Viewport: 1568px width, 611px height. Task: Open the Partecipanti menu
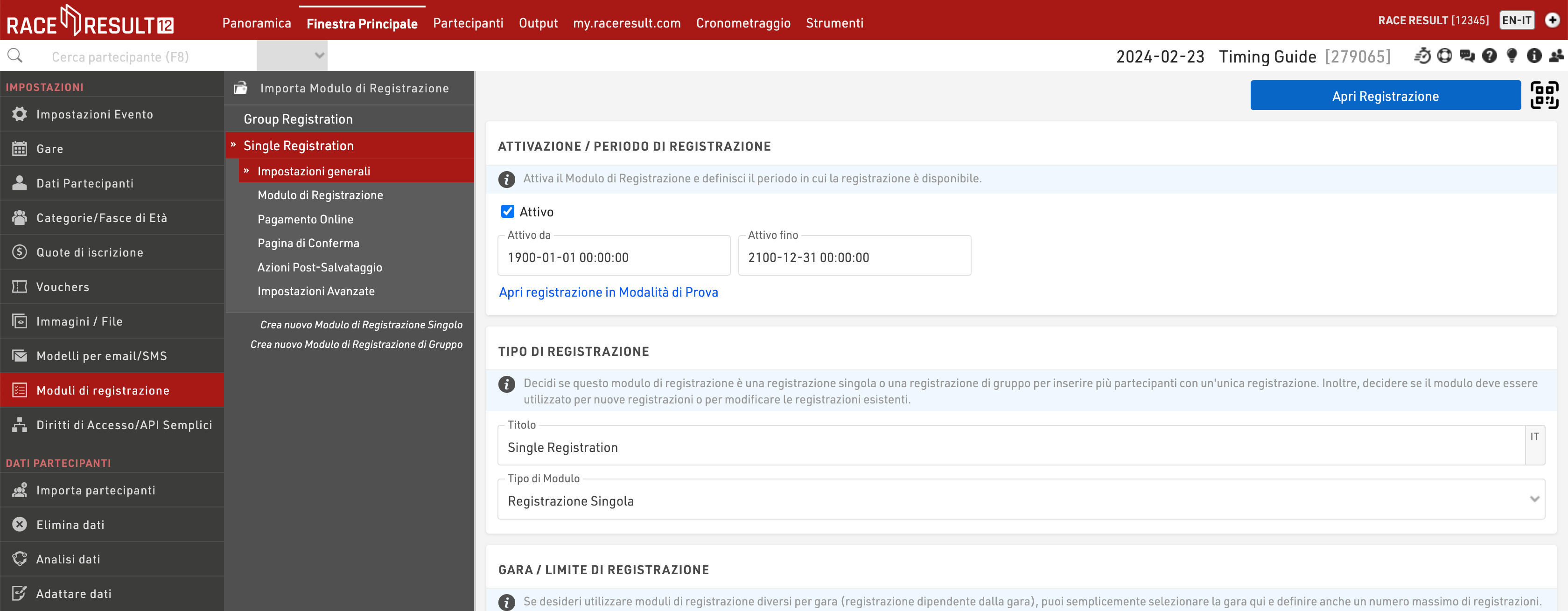468,23
